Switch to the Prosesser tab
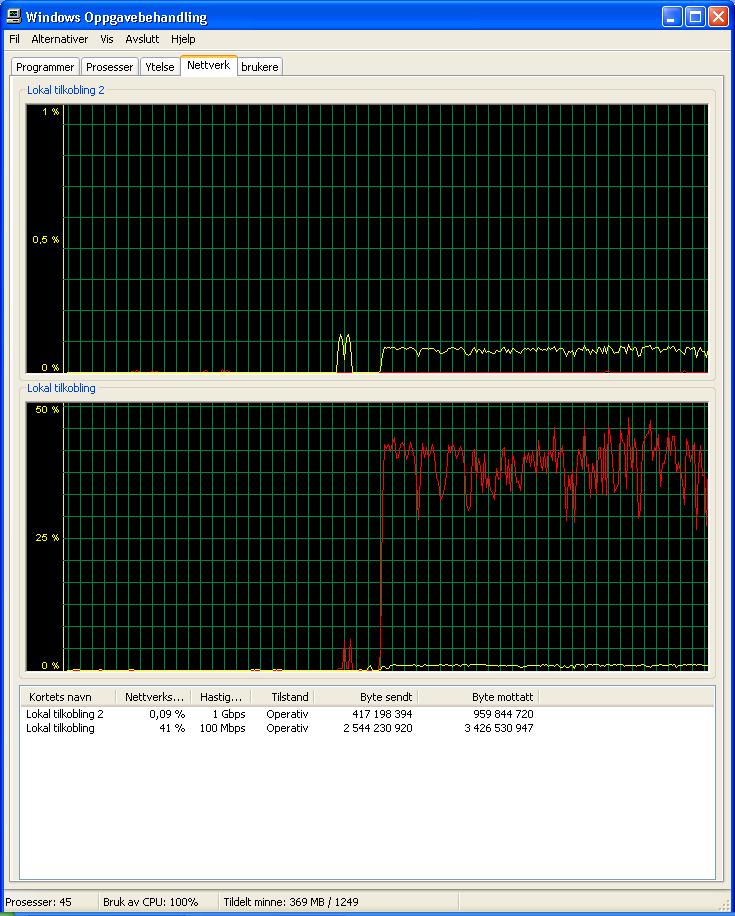The height and width of the screenshot is (916, 735). tap(109, 67)
